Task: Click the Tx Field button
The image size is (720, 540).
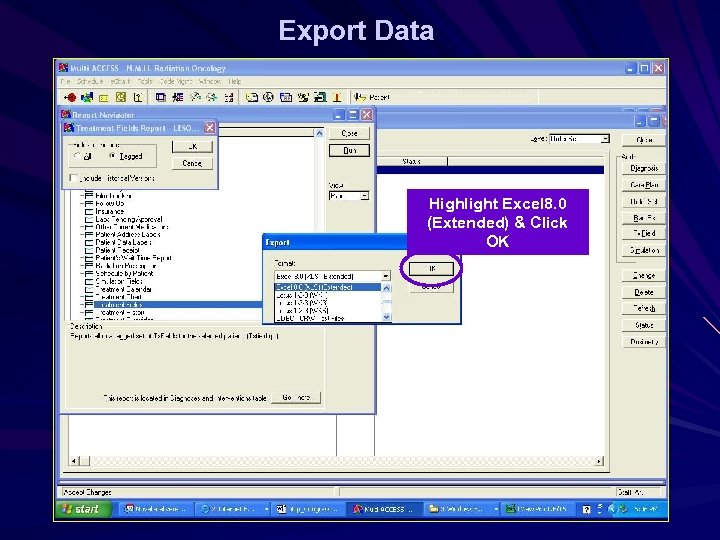Action: click(x=644, y=233)
